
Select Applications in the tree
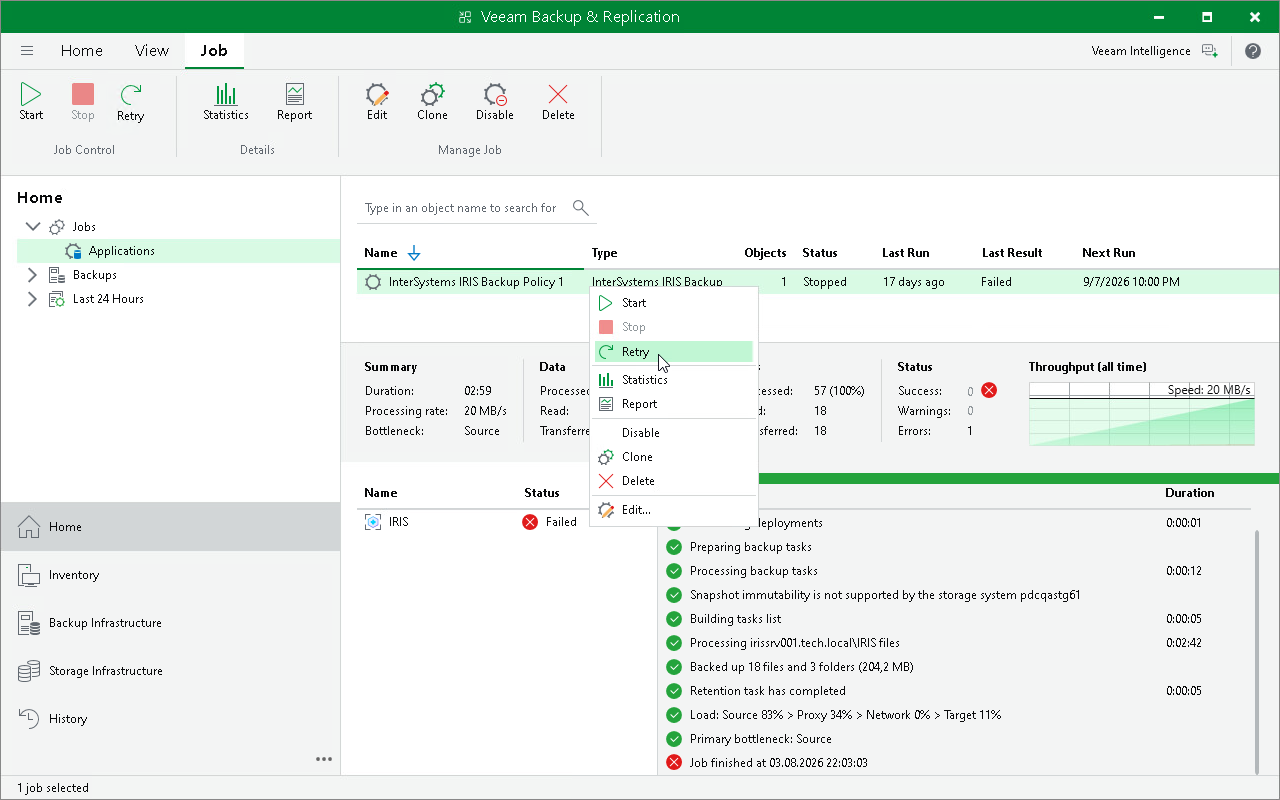[121, 251]
